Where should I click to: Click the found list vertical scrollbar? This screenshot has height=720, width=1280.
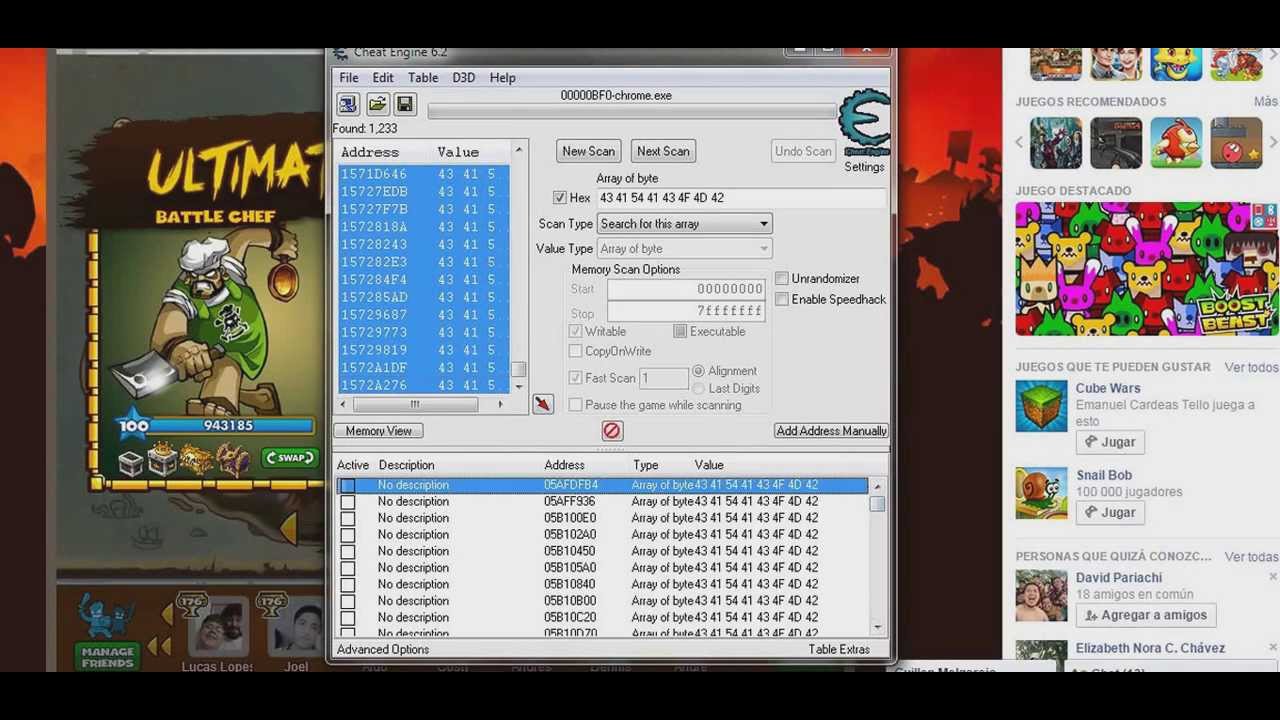click(518, 268)
